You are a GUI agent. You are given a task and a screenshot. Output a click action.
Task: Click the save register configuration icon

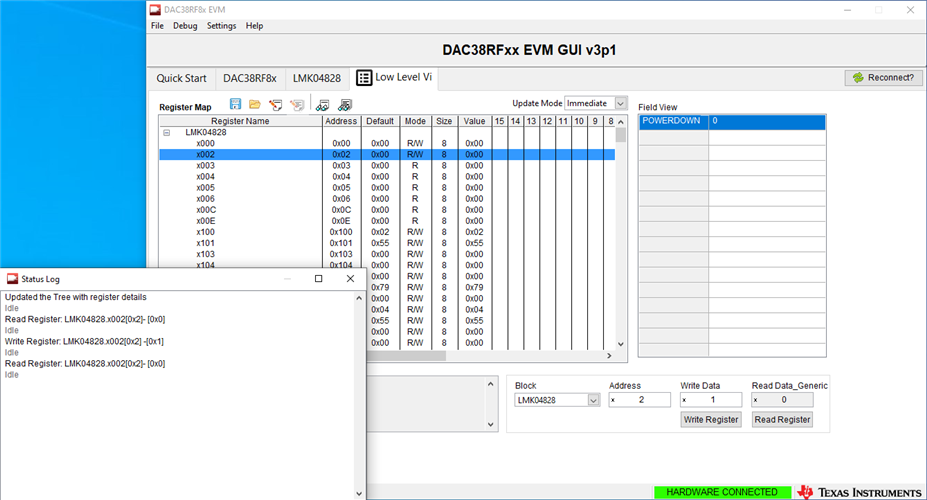[235, 105]
